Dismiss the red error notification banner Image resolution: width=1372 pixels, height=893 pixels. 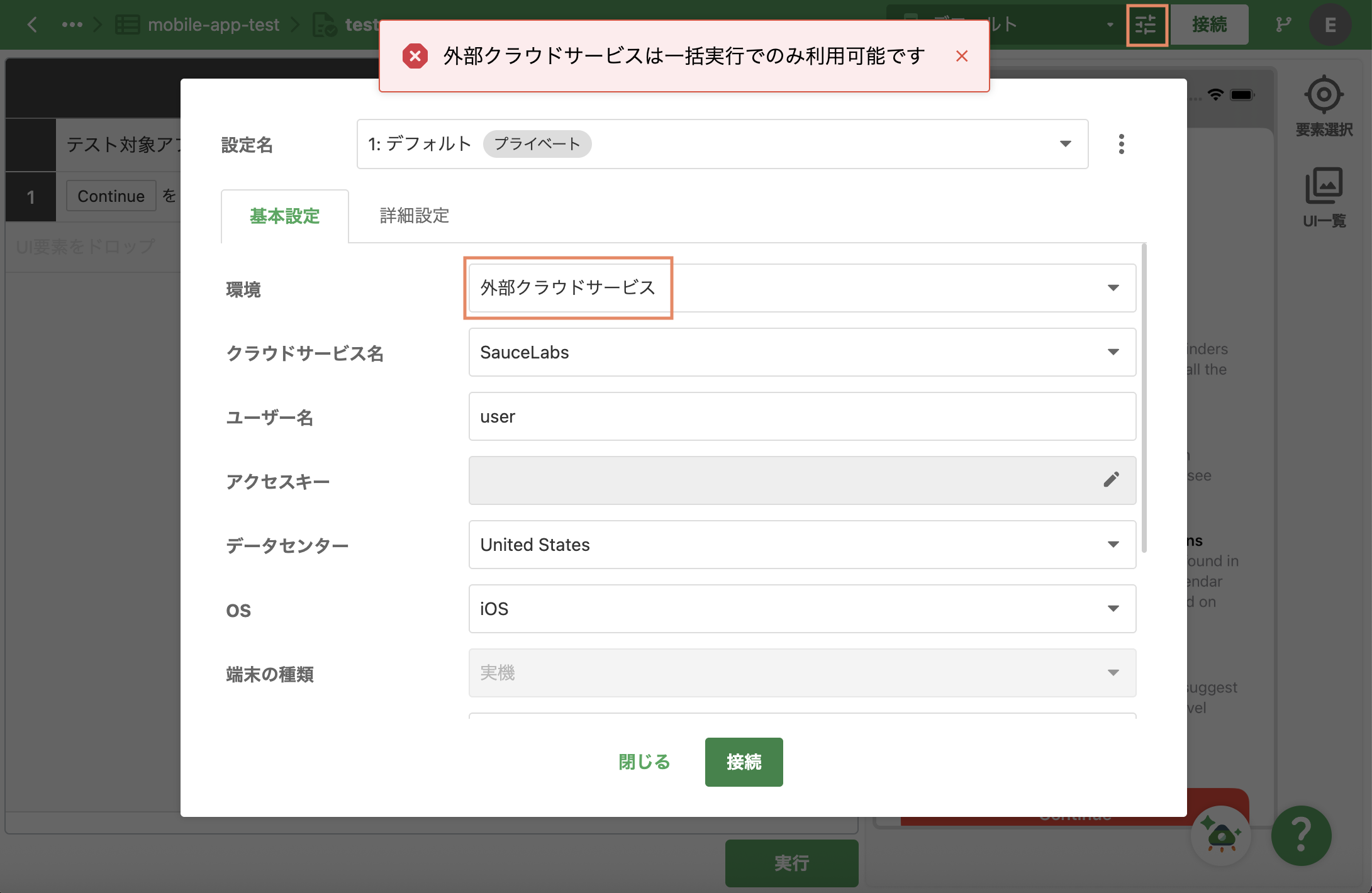961,56
